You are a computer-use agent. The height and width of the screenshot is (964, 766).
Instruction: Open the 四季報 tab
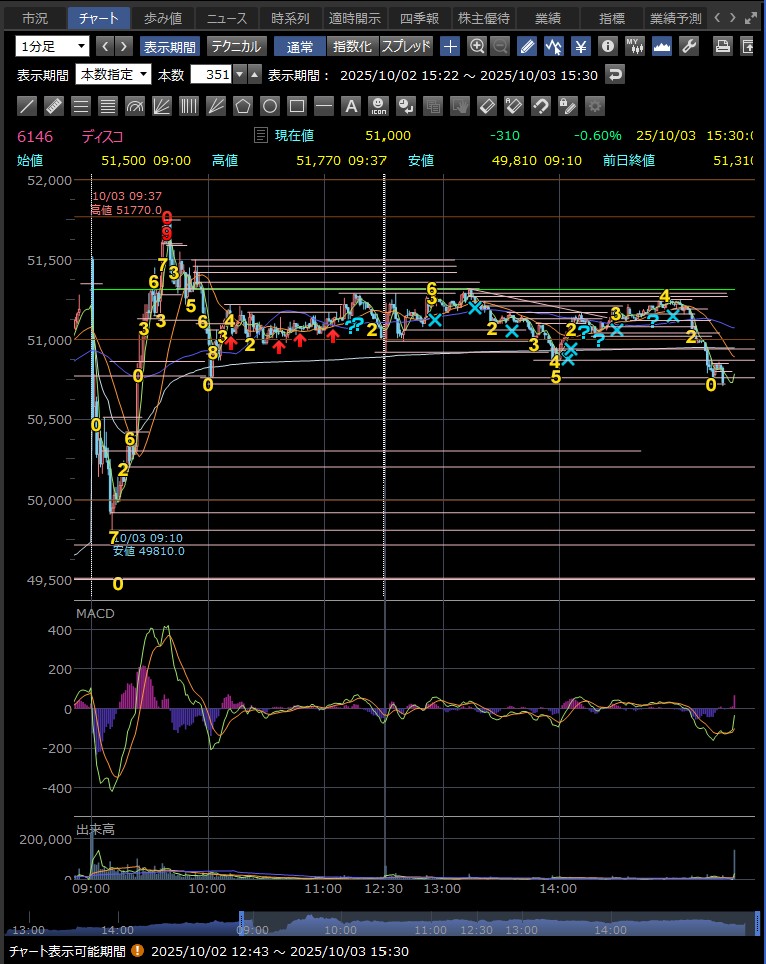[x=418, y=18]
